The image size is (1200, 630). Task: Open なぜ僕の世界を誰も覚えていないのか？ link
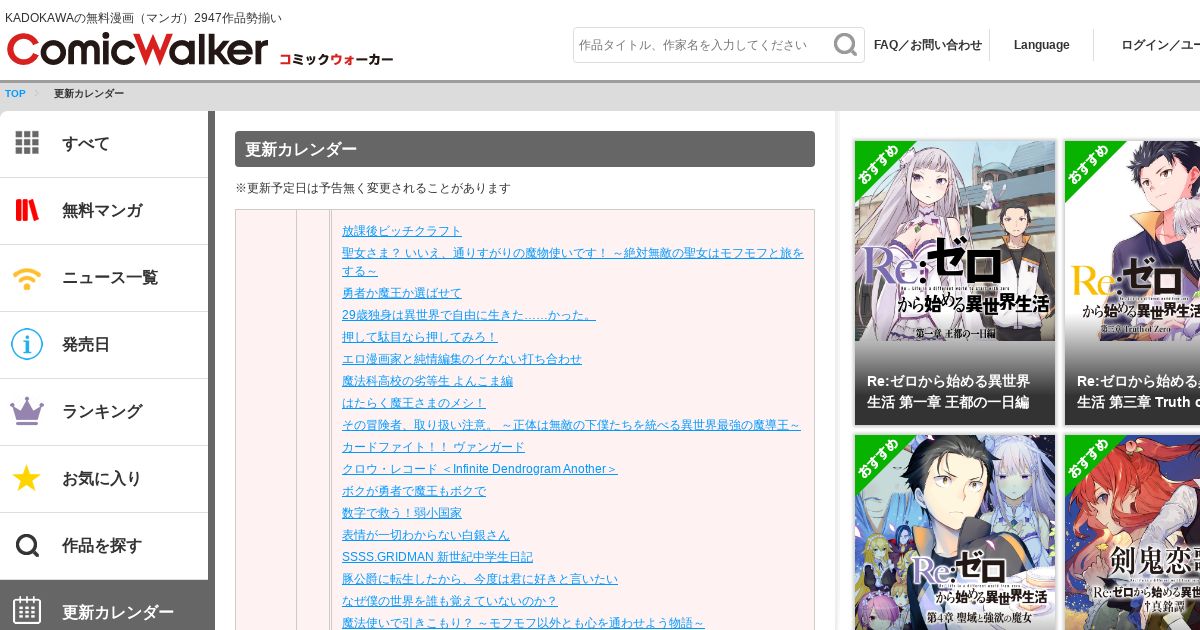(x=450, y=601)
